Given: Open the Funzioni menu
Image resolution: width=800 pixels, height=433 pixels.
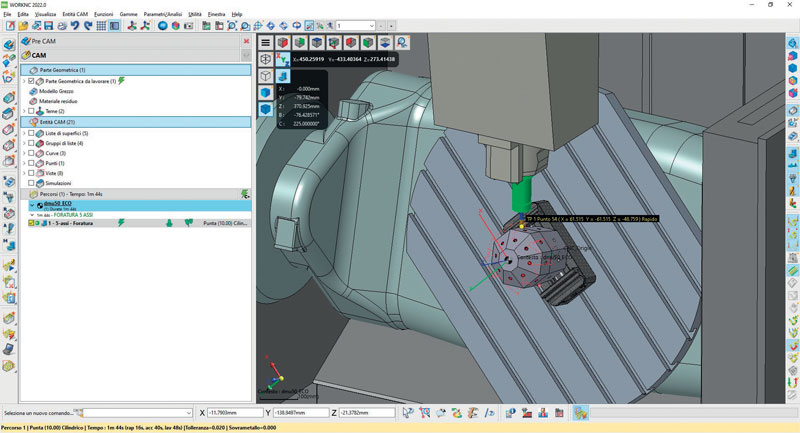Looking at the screenshot, I should 104,14.
